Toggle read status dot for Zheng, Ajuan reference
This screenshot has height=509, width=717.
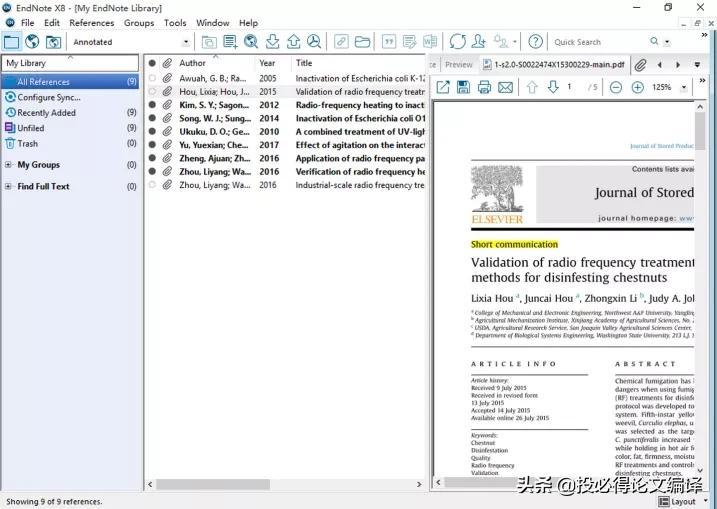click(152, 158)
